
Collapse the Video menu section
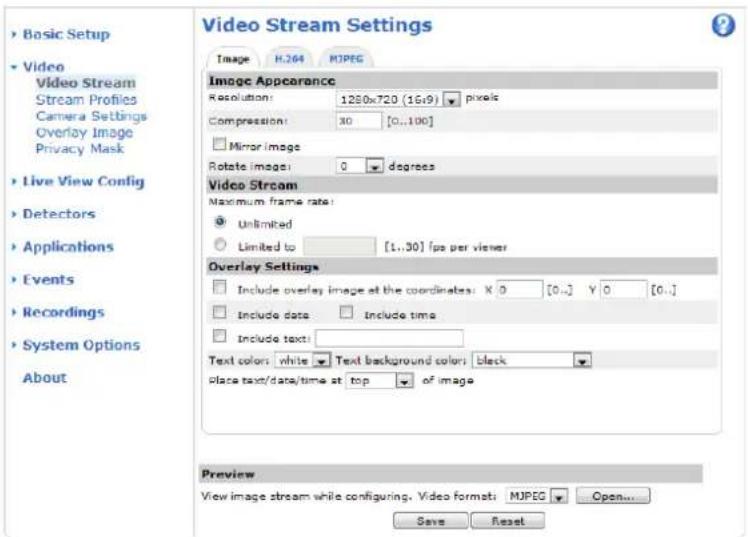click(x=43, y=67)
